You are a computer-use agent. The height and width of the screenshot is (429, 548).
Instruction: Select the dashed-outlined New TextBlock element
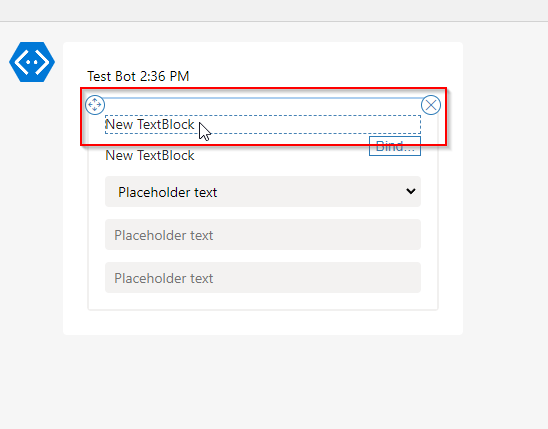point(263,124)
